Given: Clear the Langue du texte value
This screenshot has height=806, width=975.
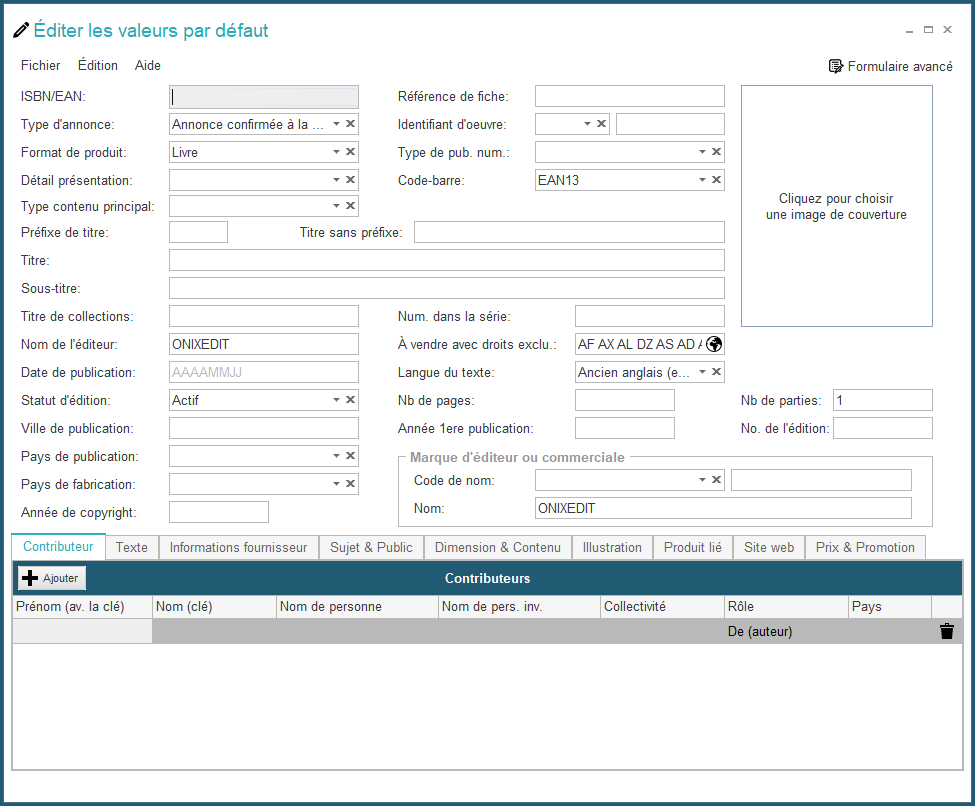Looking at the screenshot, I should (x=716, y=372).
